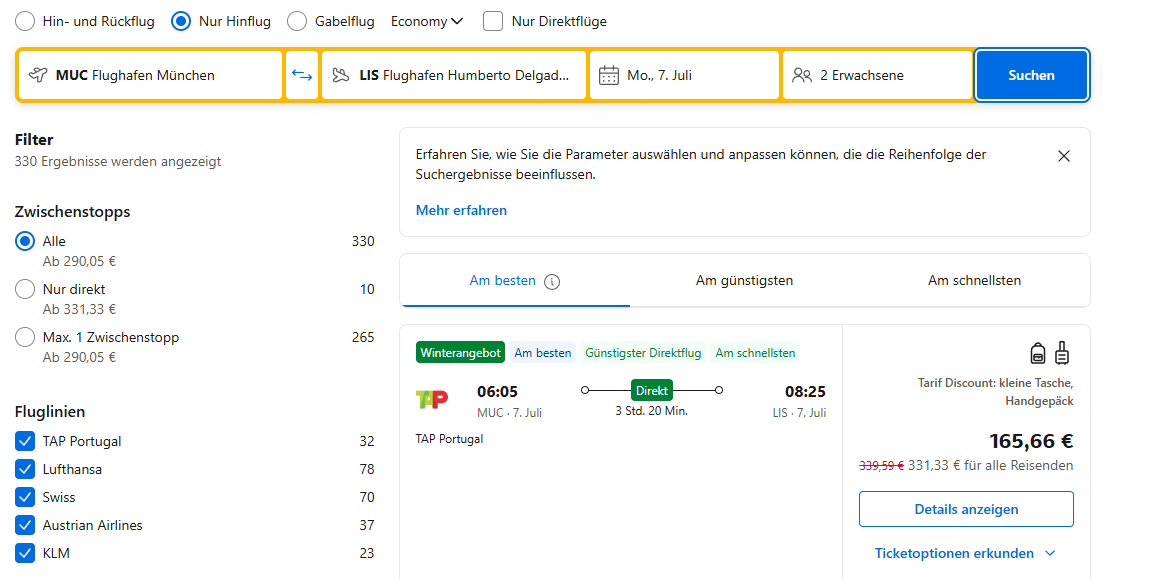Click the crossed-out 339,59 € price
Screen dimensions: 1176x579
tap(881, 465)
